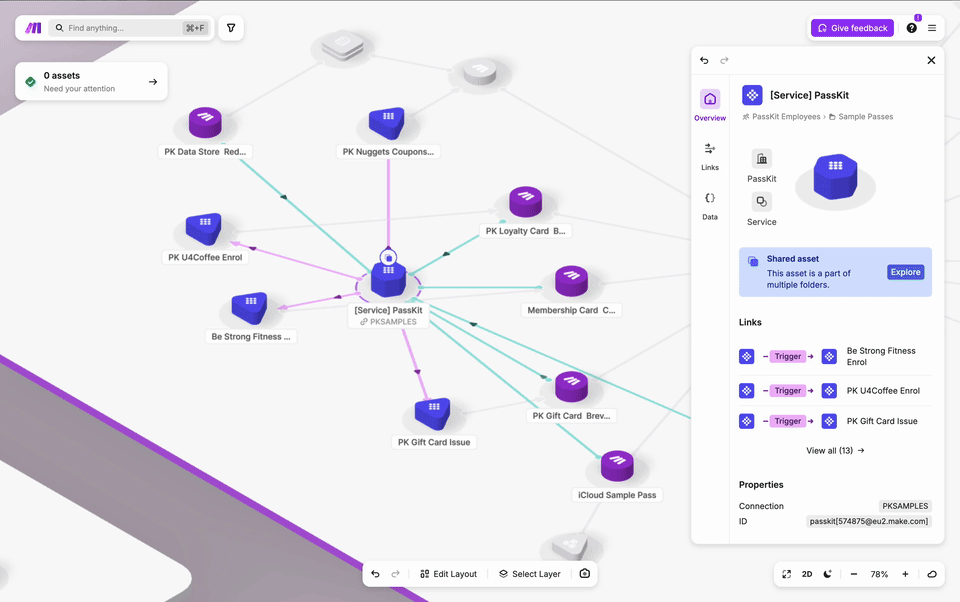Click Trigger tag for PK U4Coffee Enrol
The width and height of the screenshot is (960, 602).
pos(787,390)
